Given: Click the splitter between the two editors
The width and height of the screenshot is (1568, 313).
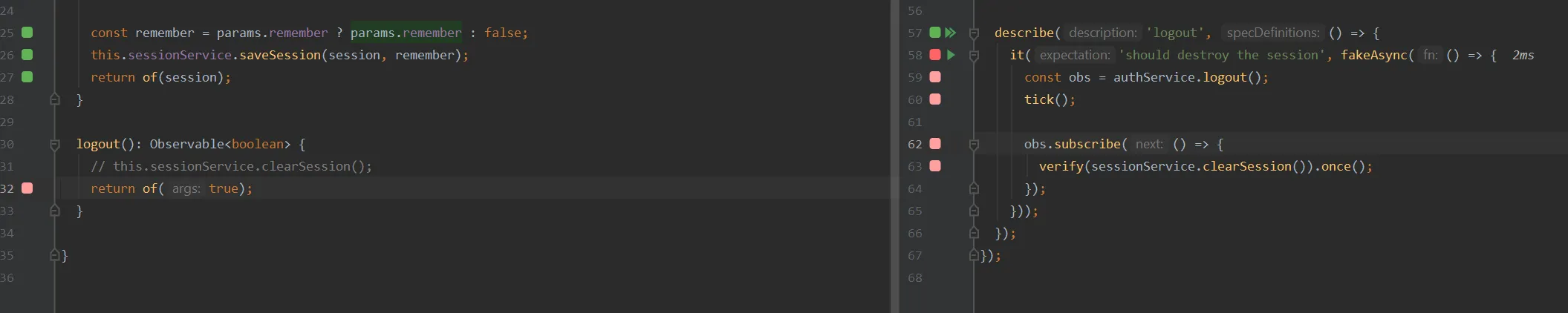Looking at the screenshot, I should pyautogui.click(x=894, y=156).
